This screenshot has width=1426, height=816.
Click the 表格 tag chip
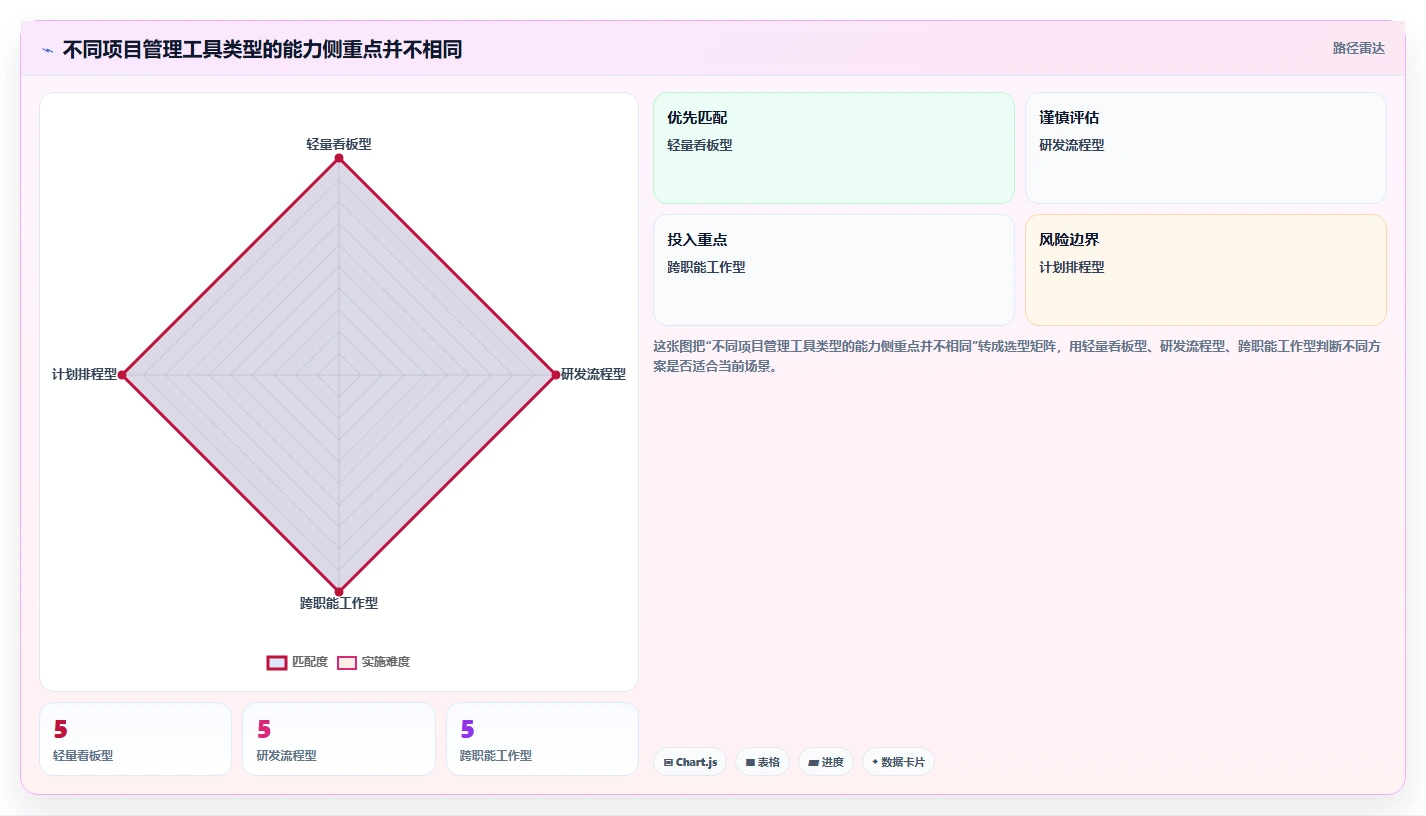coord(762,762)
